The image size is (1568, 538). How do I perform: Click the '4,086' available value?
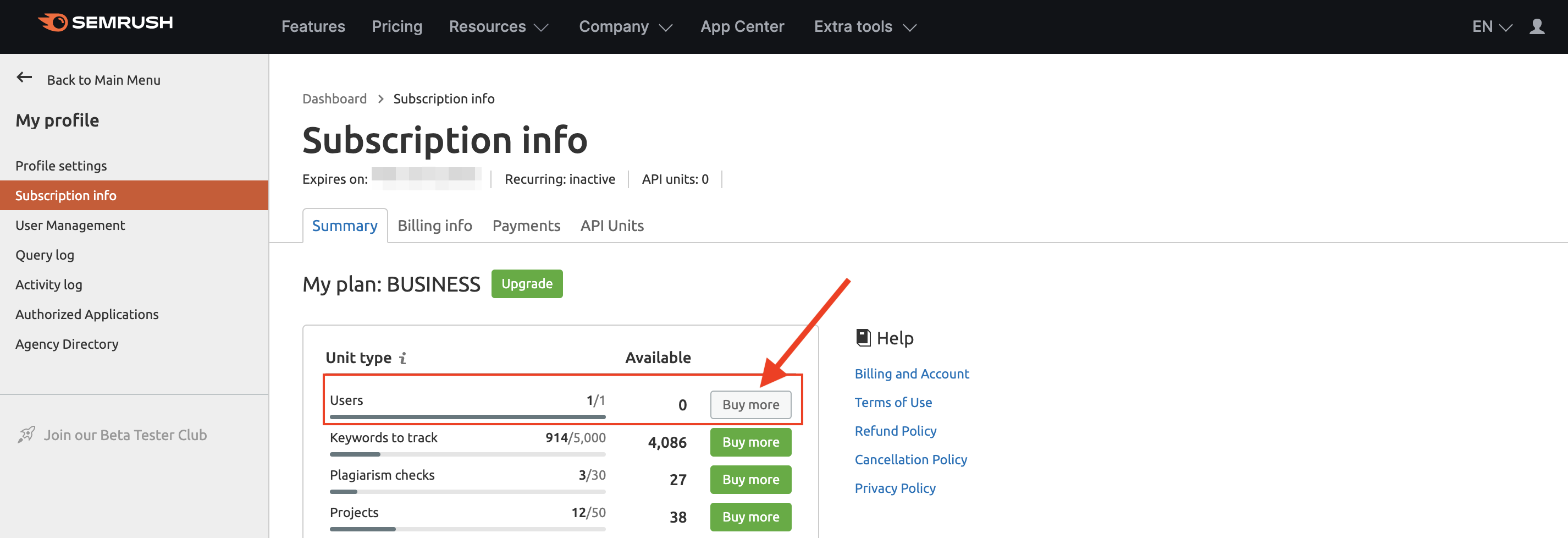pos(667,442)
